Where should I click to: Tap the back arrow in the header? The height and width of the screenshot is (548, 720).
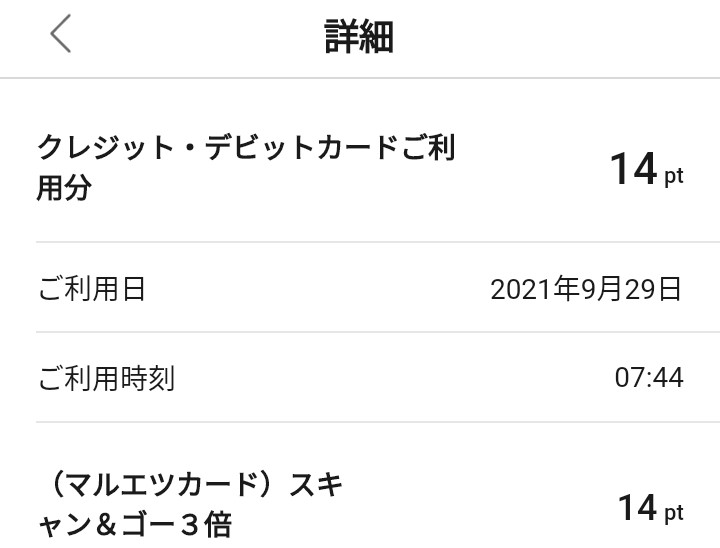click(x=61, y=35)
